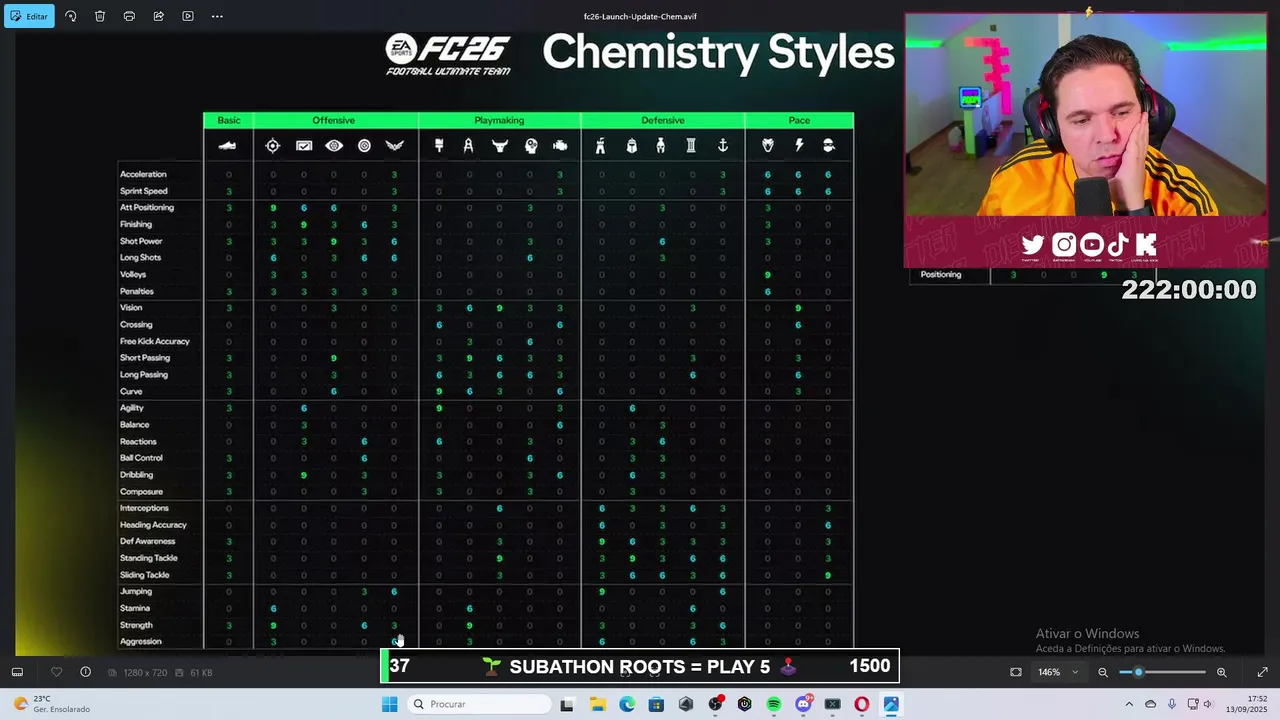Screen dimensions: 1280x720
Task: Click the Standing Tackle row label
Action: click(148, 558)
